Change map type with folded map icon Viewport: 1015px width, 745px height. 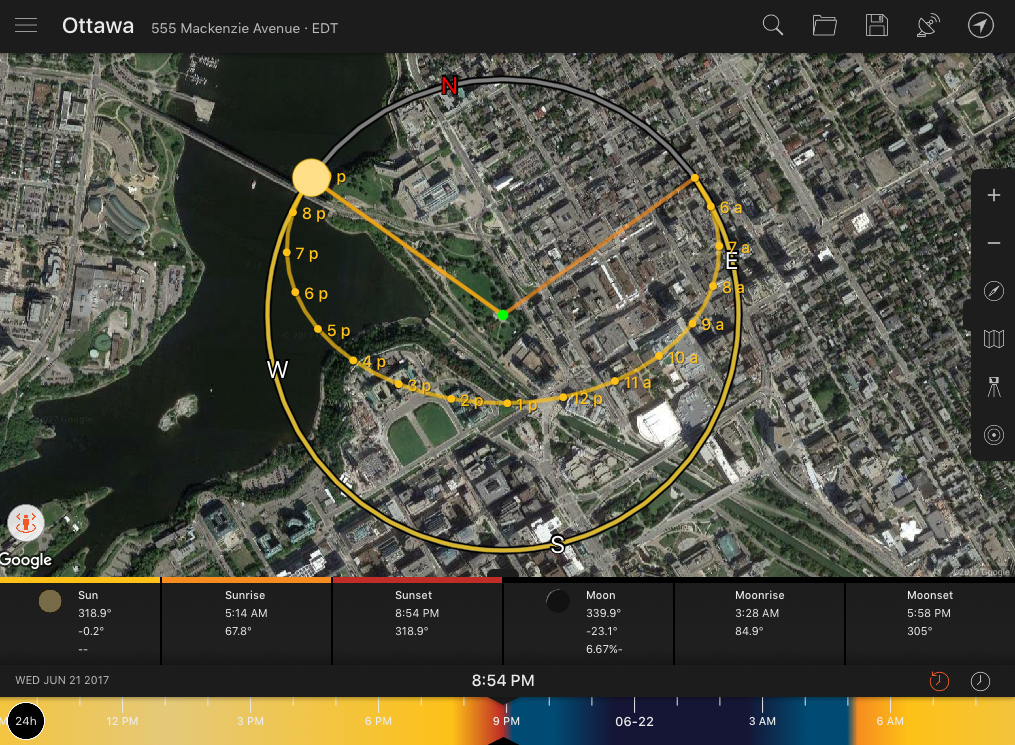993,339
